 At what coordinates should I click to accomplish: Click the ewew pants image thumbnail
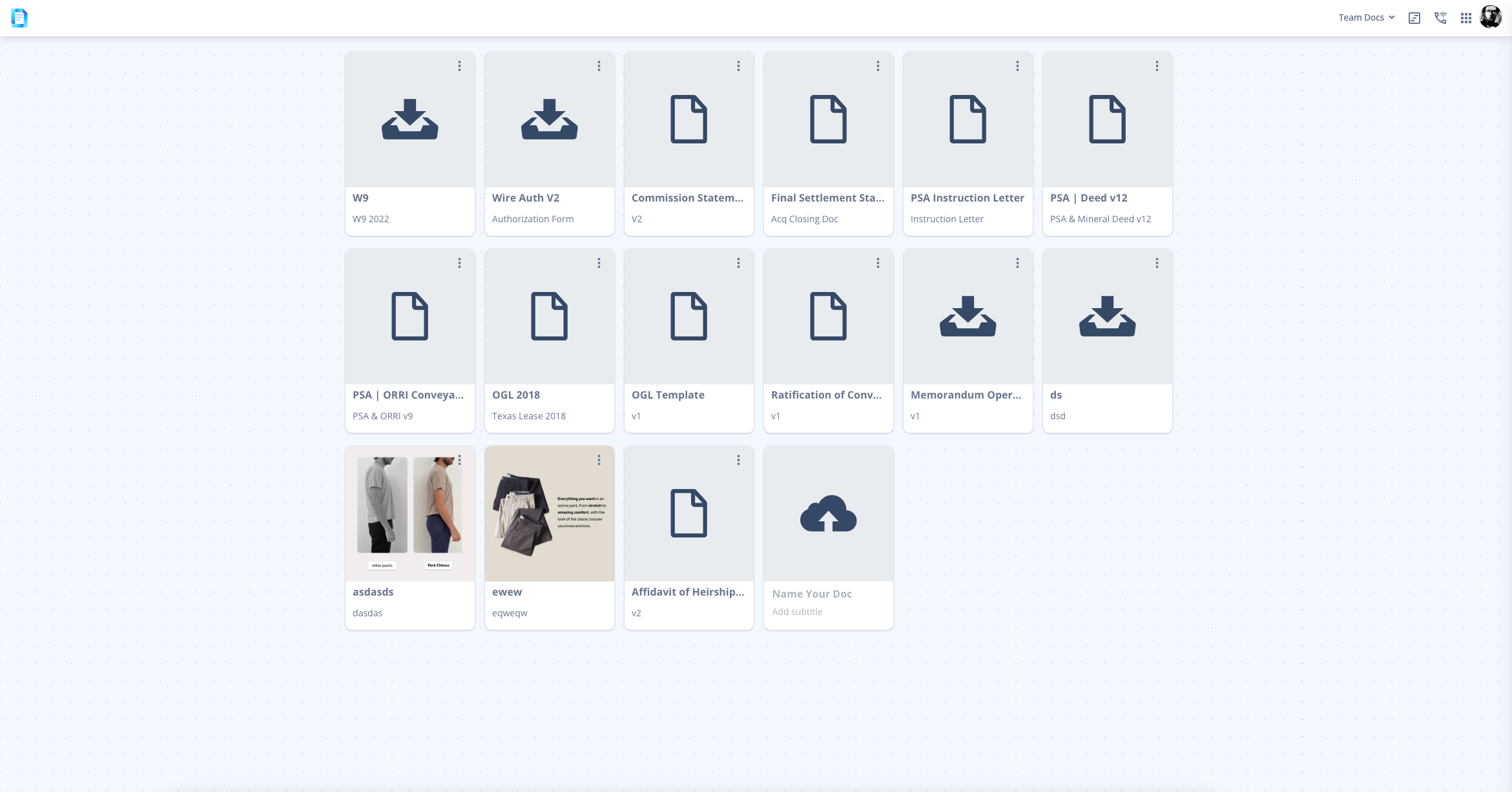pyautogui.click(x=549, y=514)
